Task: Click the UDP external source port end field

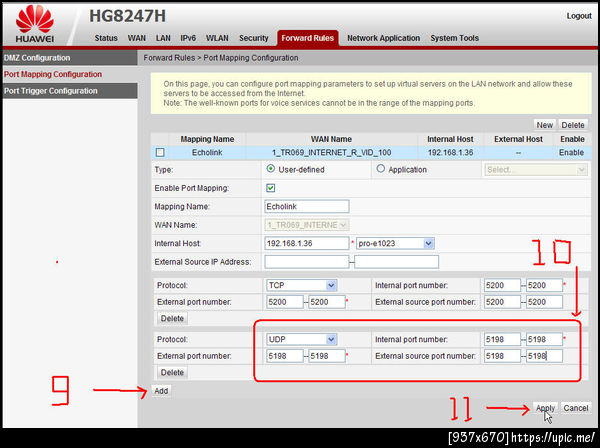Action: click(x=544, y=356)
